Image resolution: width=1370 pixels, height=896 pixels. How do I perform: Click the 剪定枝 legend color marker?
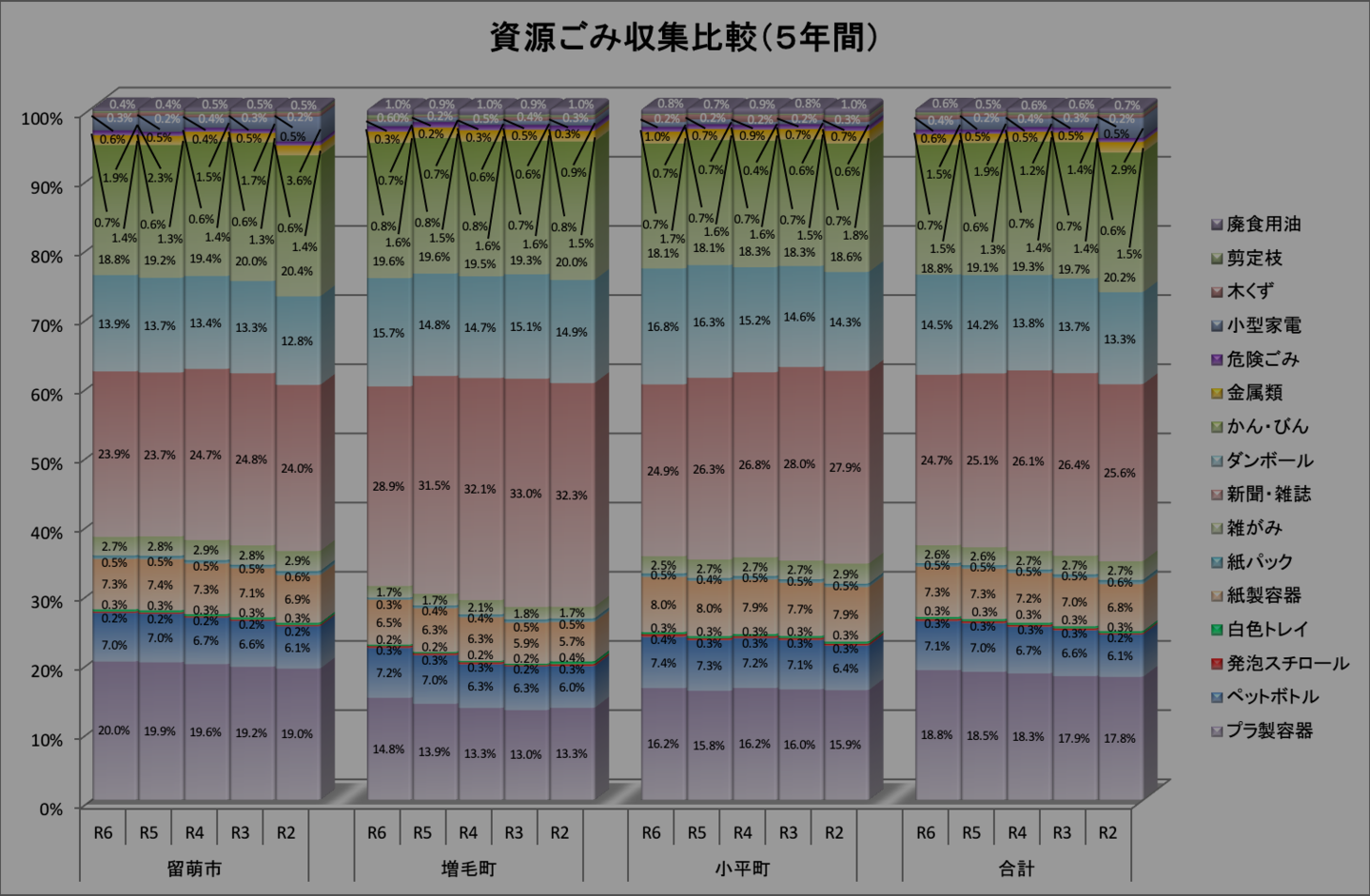(1217, 259)
